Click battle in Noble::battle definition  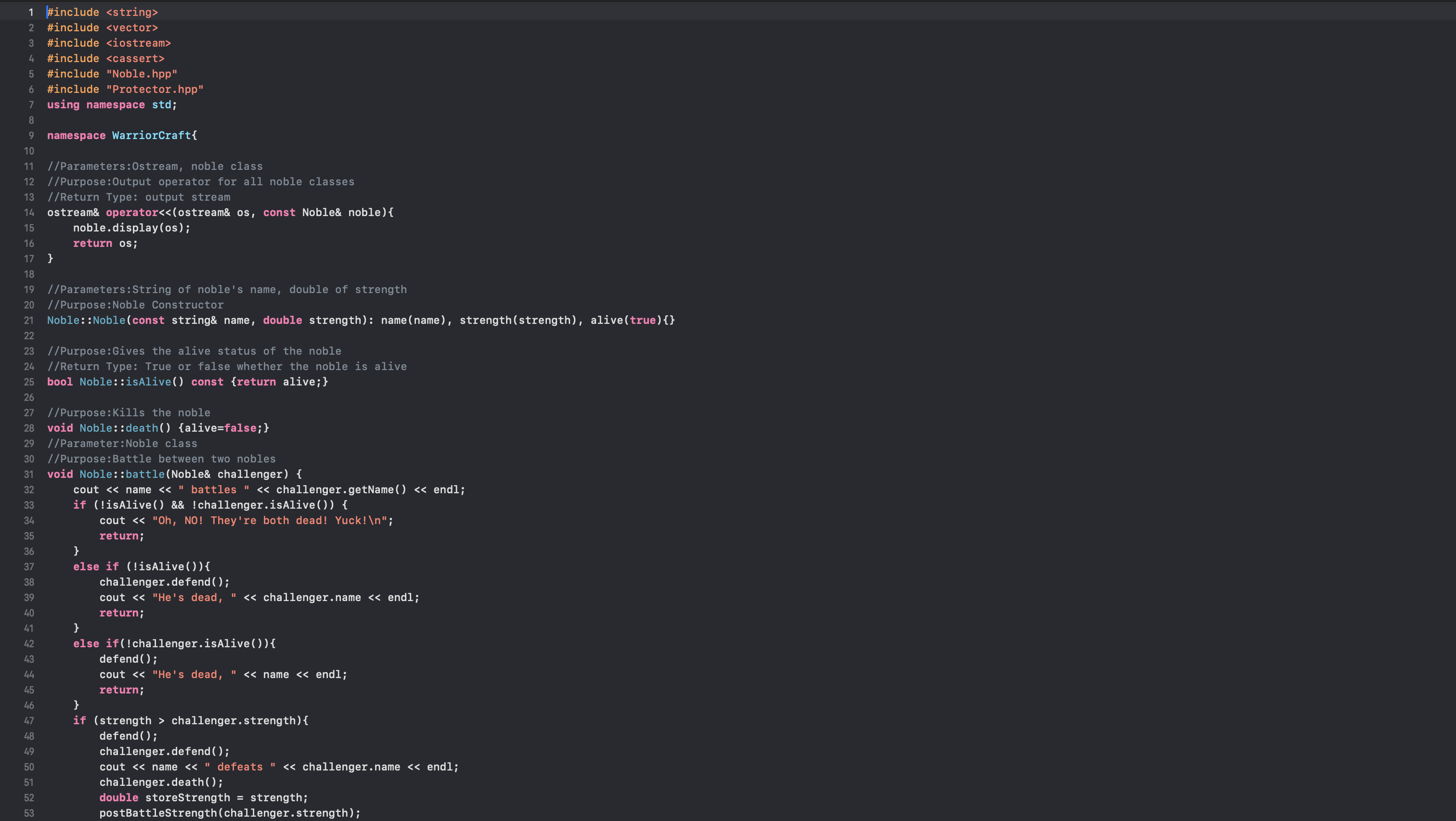tap(145, 475)
